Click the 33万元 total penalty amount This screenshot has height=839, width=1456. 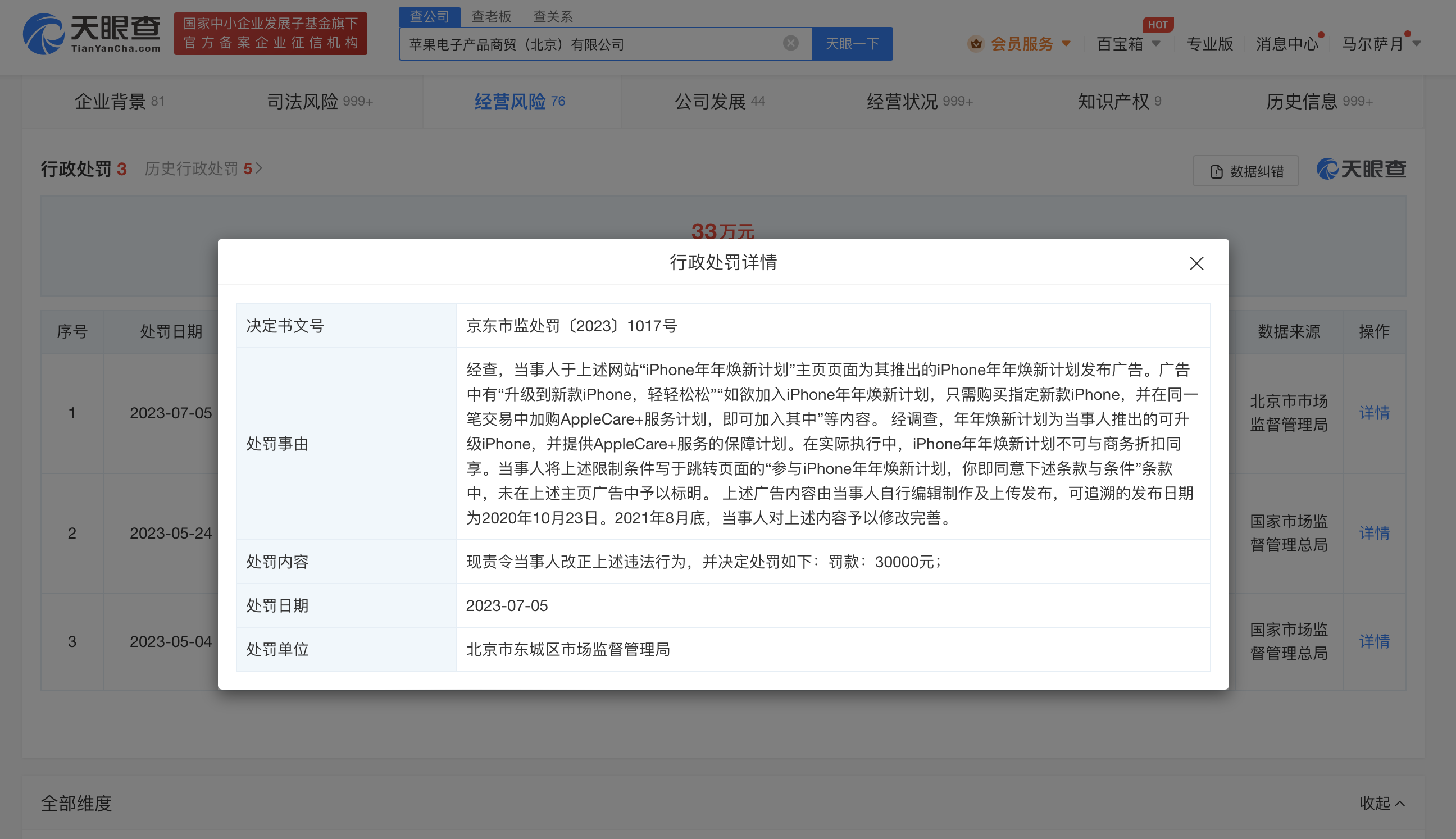[x=723, y=231]
